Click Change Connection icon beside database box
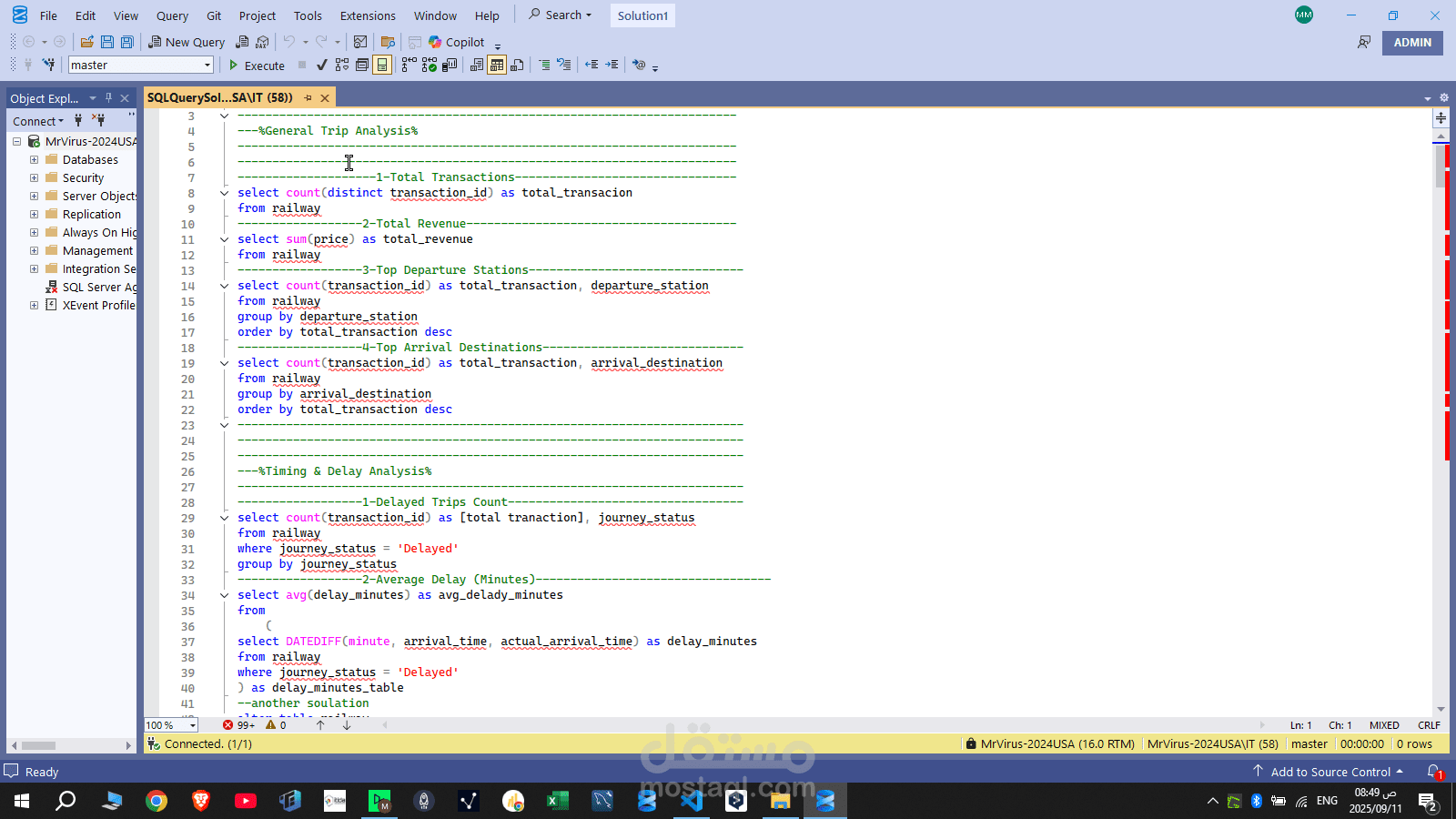The image size is (1456, 819). [48, 65]
